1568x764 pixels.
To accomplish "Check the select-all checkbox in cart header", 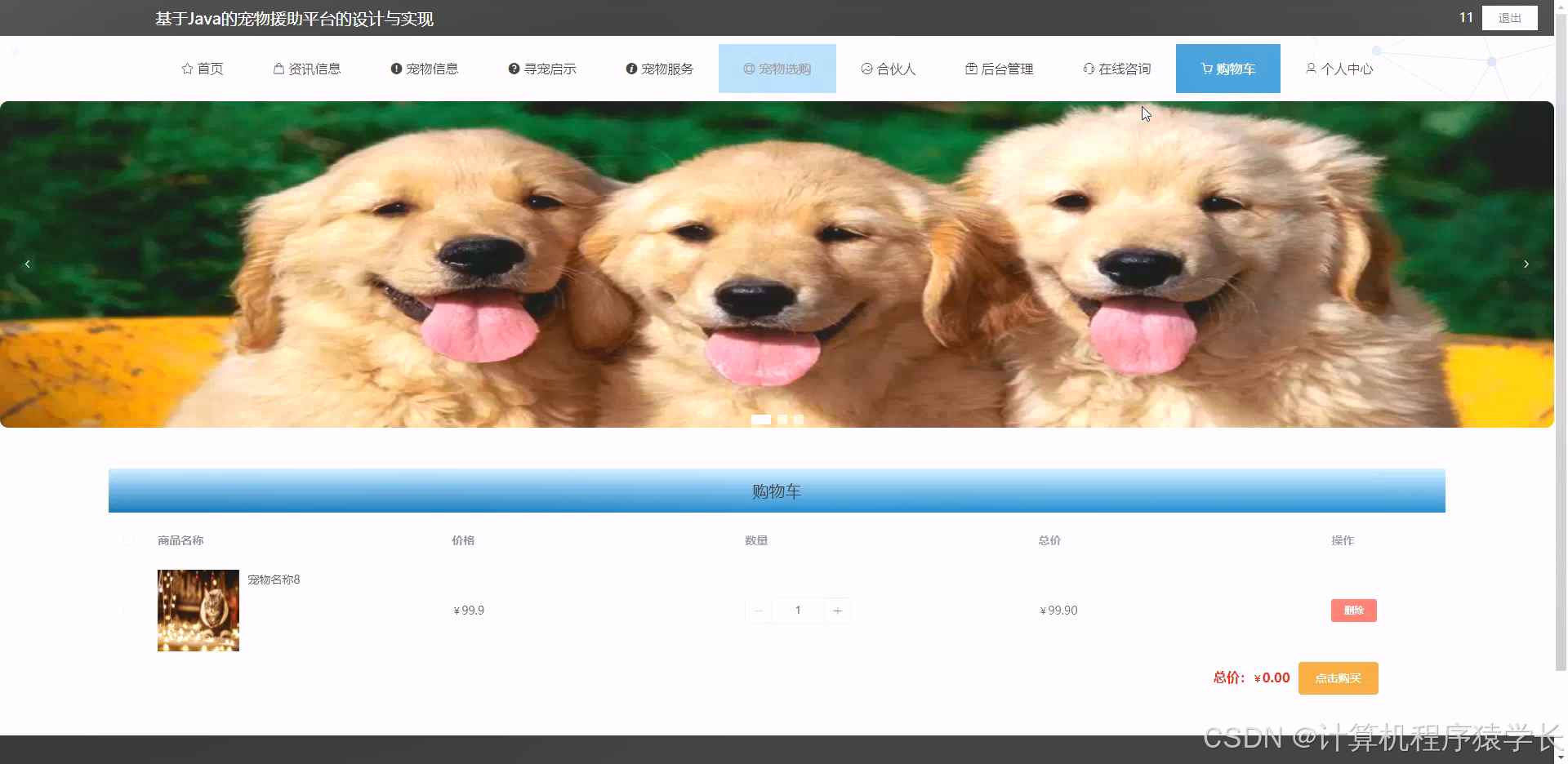I will [x=128, y=540].
